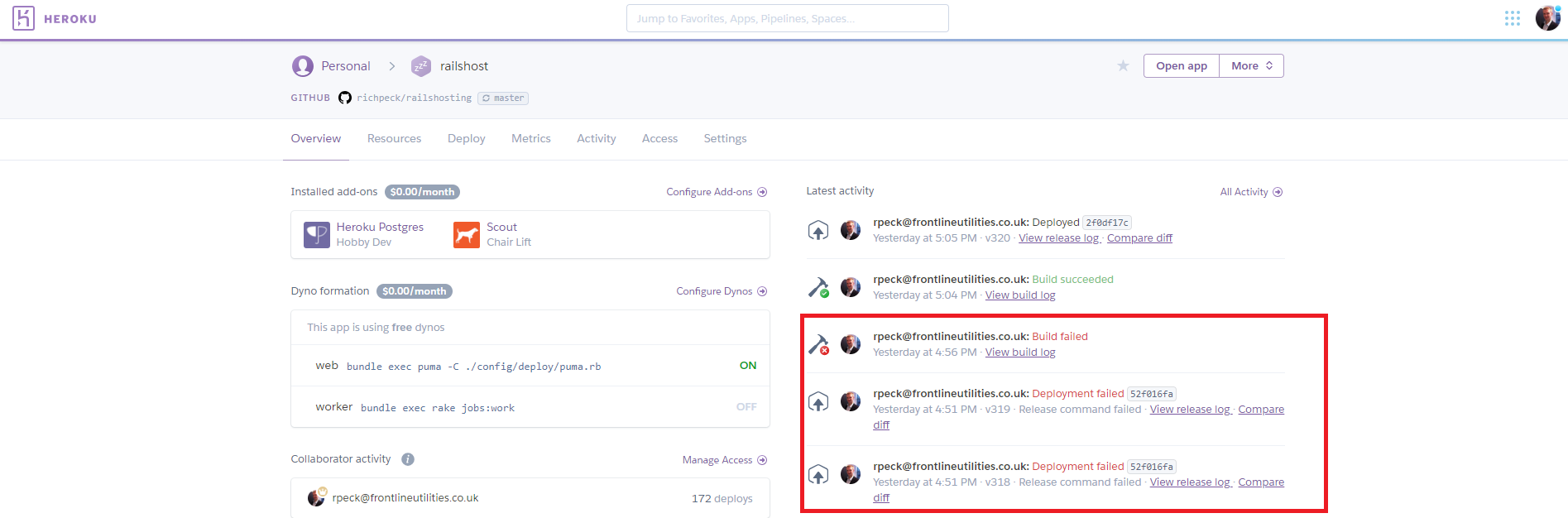Screen dimensions: 1568x518
Task: Click the breadcrumb chevron after Personal
Action: coord(392,66)
